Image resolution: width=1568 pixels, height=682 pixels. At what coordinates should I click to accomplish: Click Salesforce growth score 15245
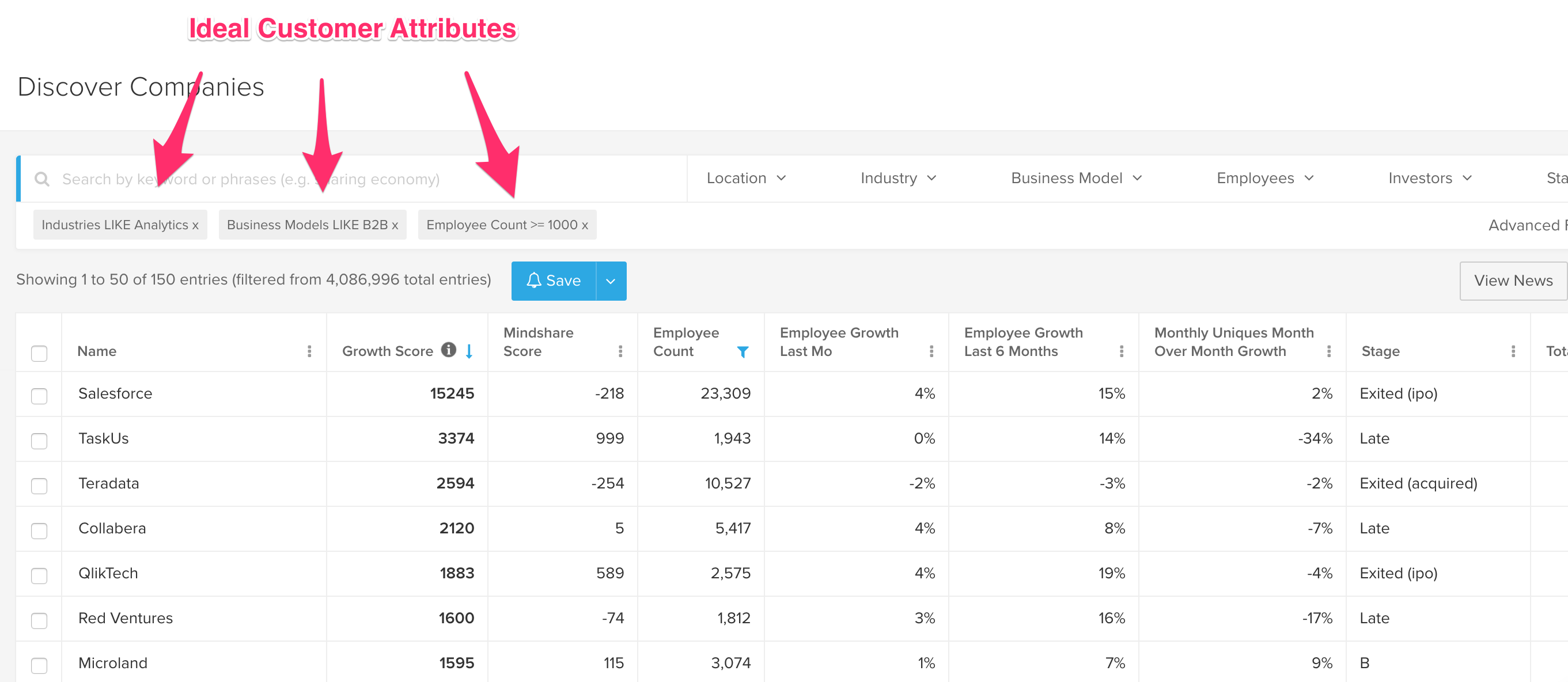point(452,394)
